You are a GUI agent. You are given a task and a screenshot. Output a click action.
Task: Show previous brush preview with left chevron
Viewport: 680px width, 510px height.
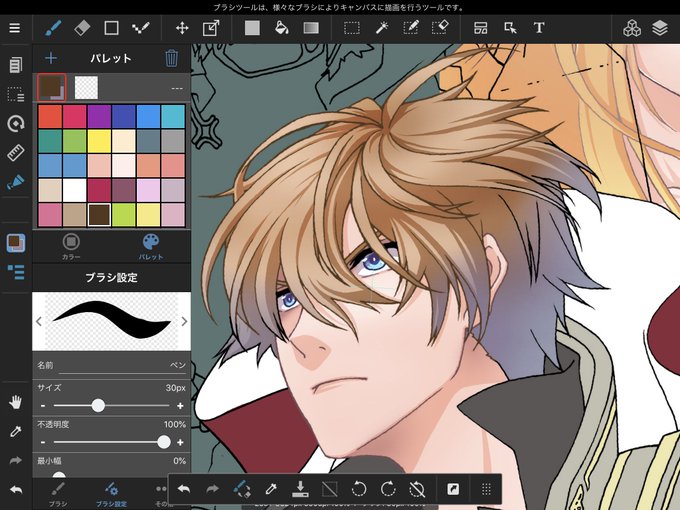point(39,321)
